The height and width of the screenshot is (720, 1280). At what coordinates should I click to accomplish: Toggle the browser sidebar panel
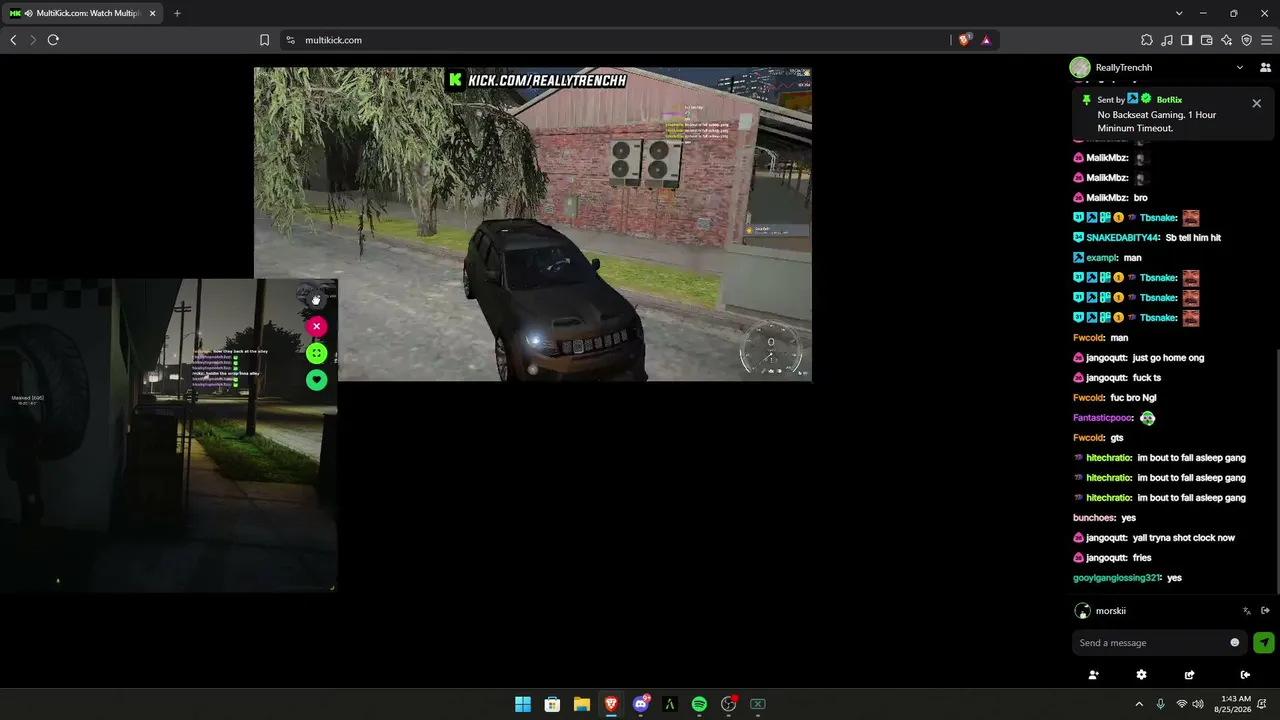1186,40
